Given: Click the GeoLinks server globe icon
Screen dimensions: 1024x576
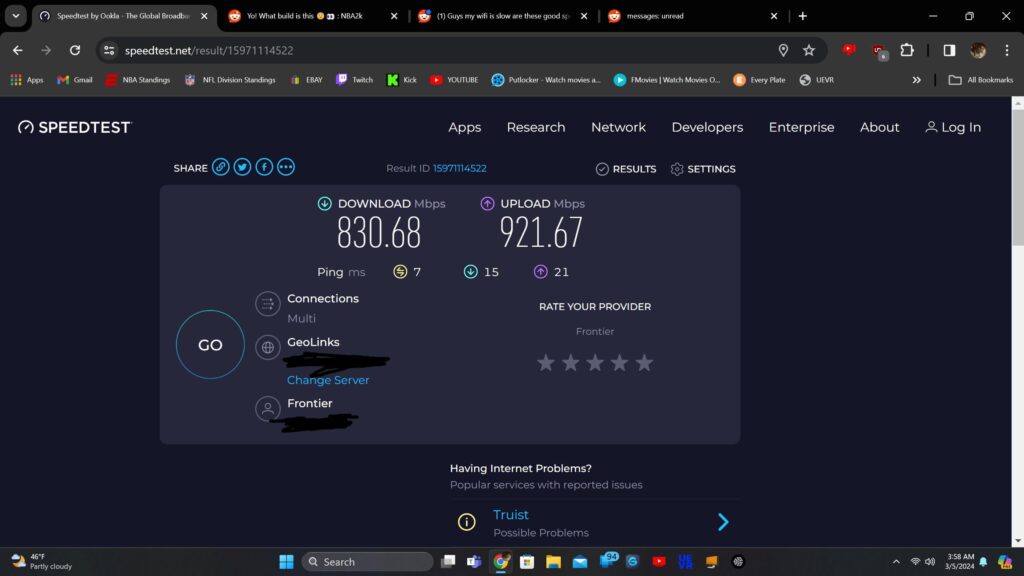Looking at the screenshot, I should click(x=268, y=347).
